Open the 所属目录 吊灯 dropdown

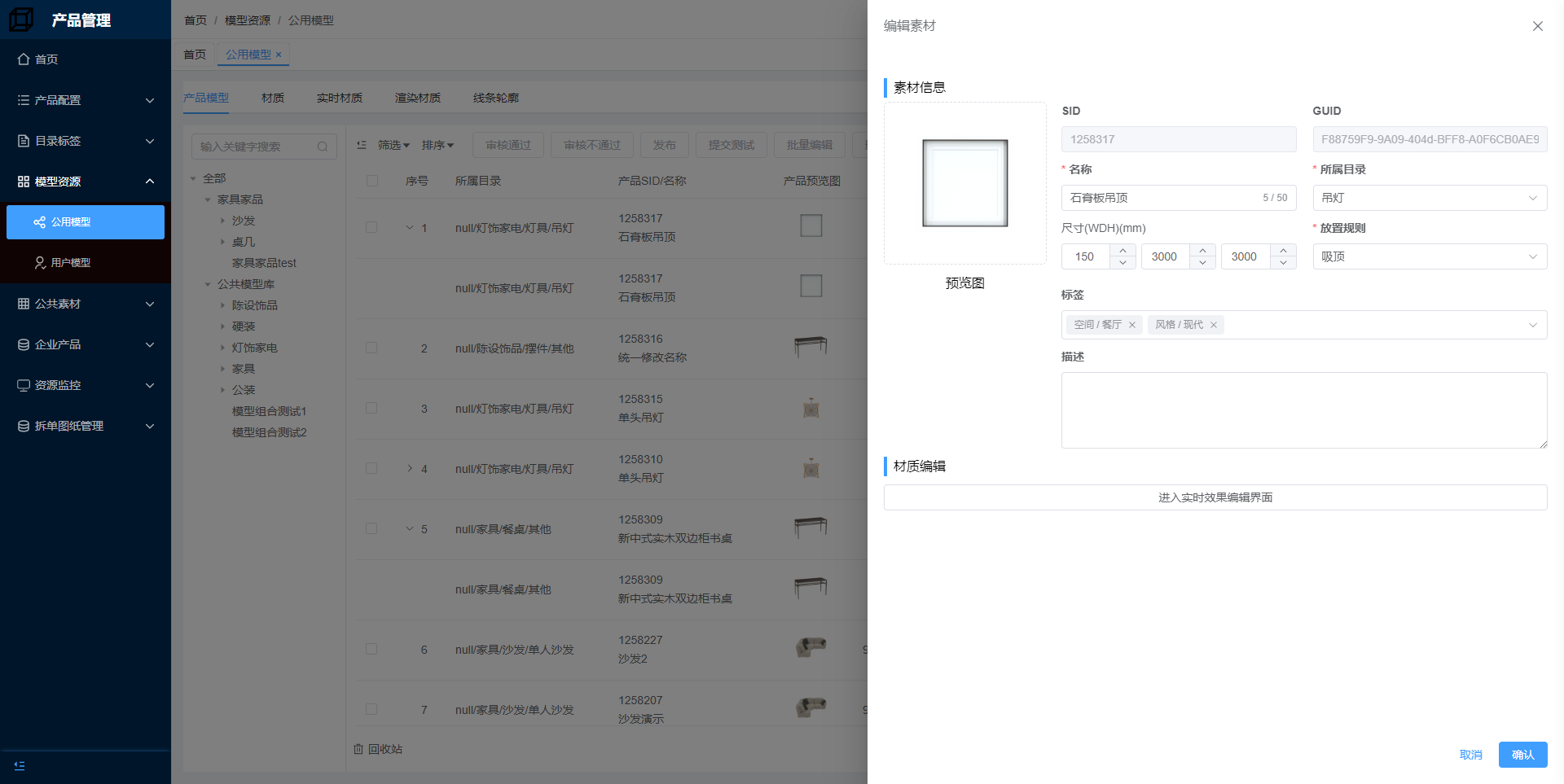(x=1430, y=198)
